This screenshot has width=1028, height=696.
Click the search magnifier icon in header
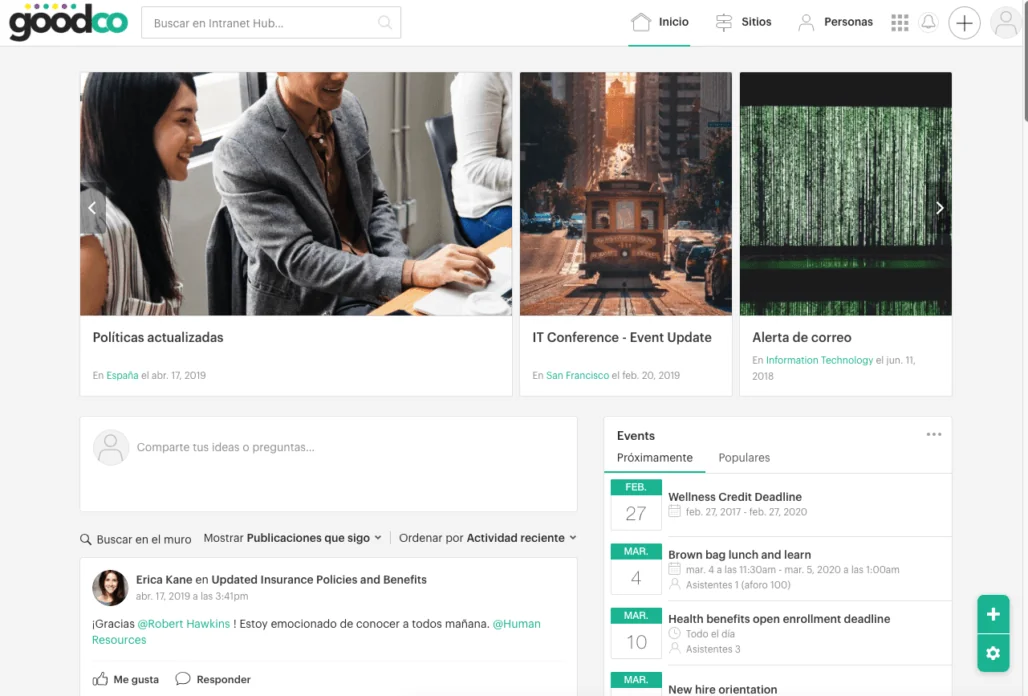(385, 23)
